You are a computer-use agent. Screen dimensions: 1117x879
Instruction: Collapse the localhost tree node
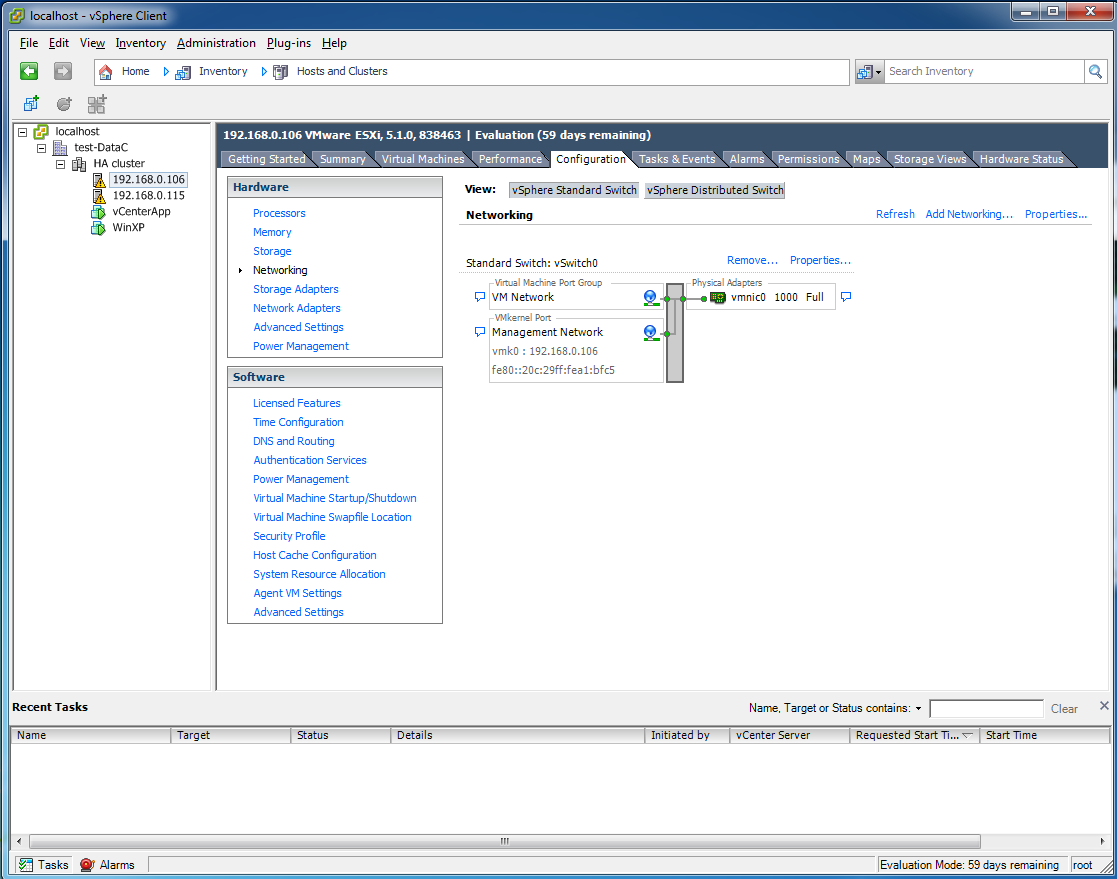click(23, 132)
